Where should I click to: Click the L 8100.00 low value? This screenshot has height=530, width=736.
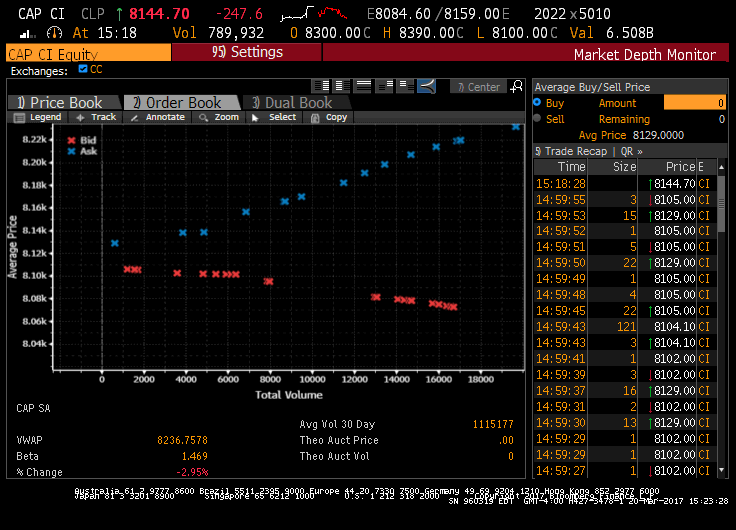(x=520, y=33)
